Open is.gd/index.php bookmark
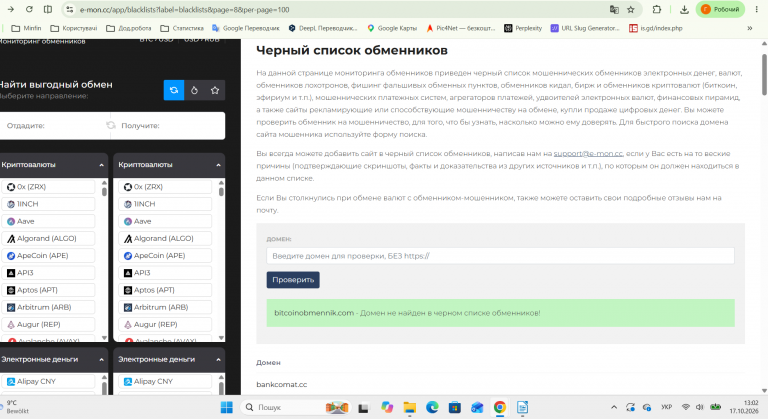 (655, 28)
